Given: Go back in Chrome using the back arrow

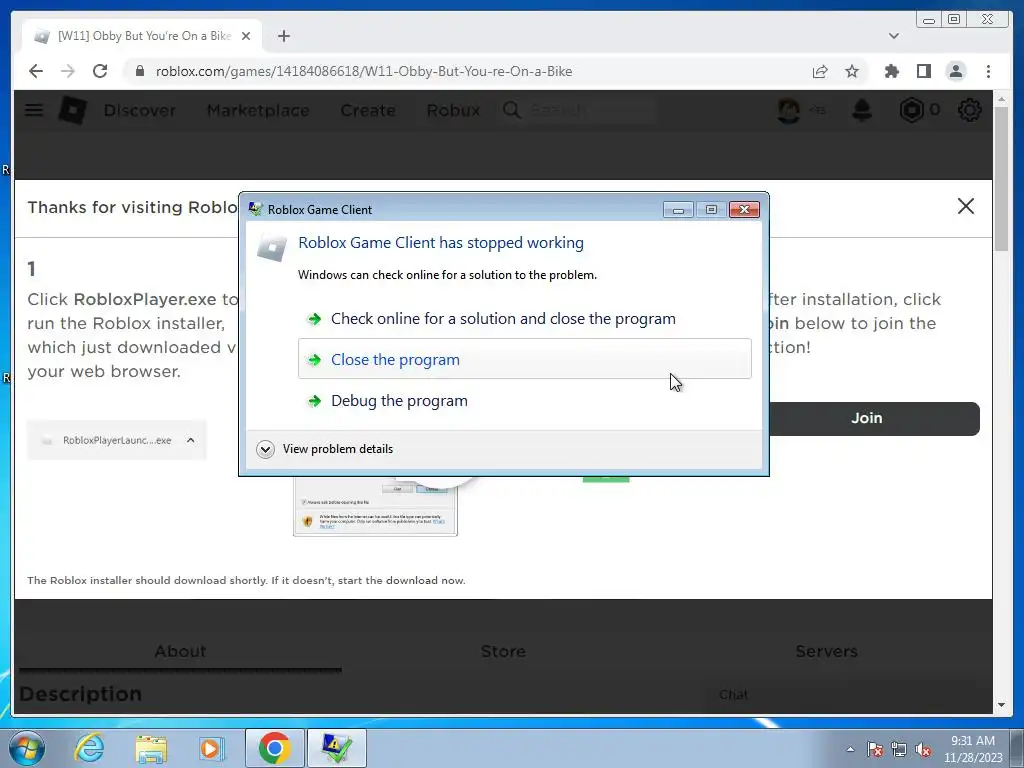Looking at the screenshot, I should (36, 71).
